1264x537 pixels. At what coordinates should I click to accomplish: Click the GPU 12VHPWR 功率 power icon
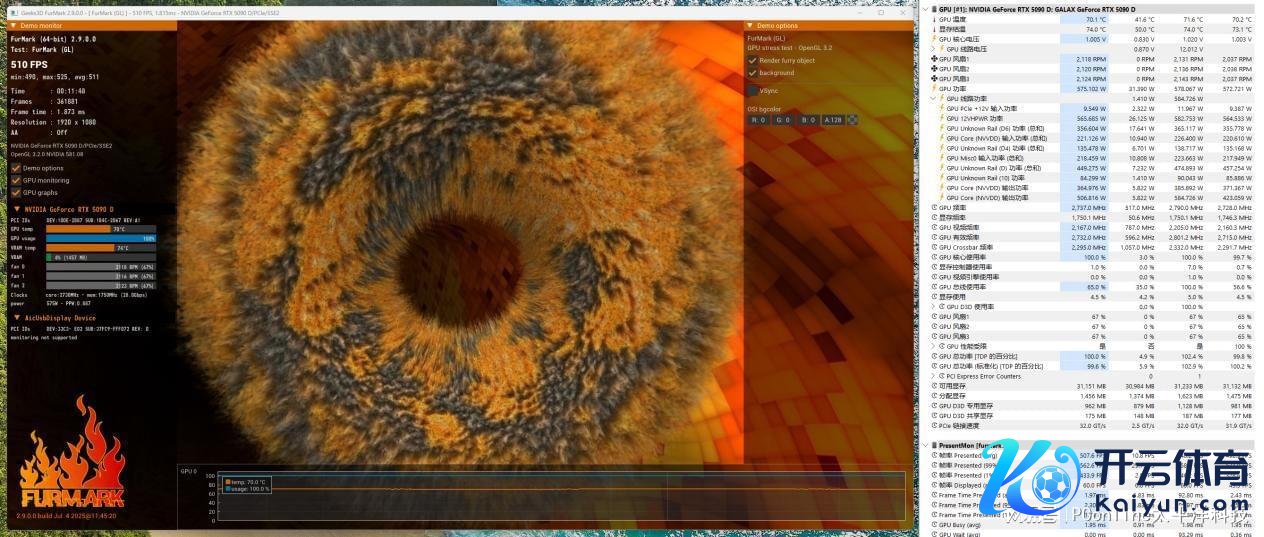point(942,118)
